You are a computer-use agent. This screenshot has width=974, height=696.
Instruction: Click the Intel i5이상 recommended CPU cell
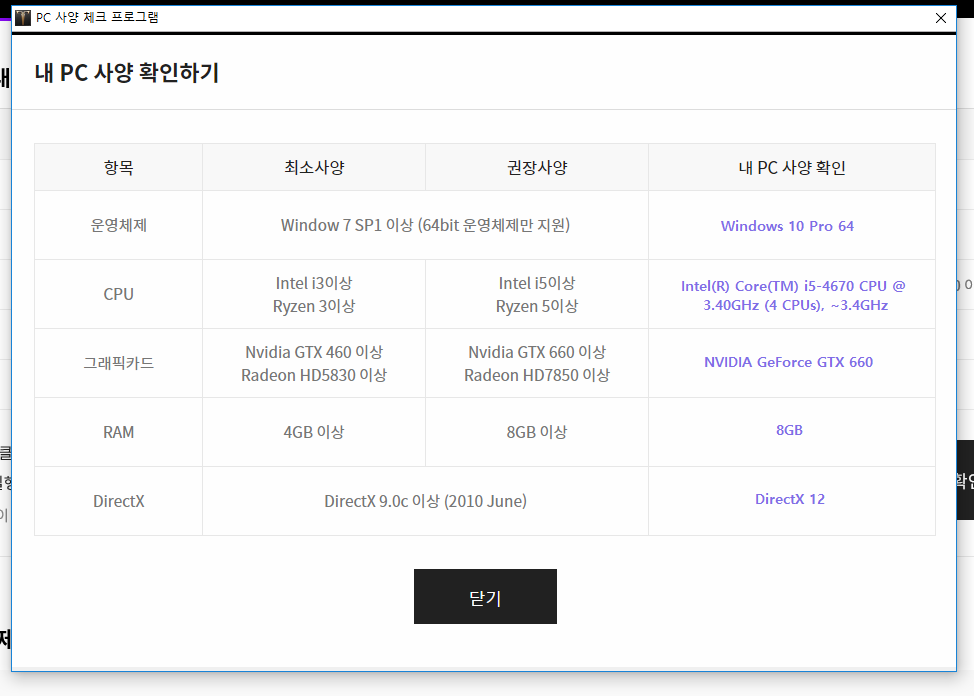(537, 284)
